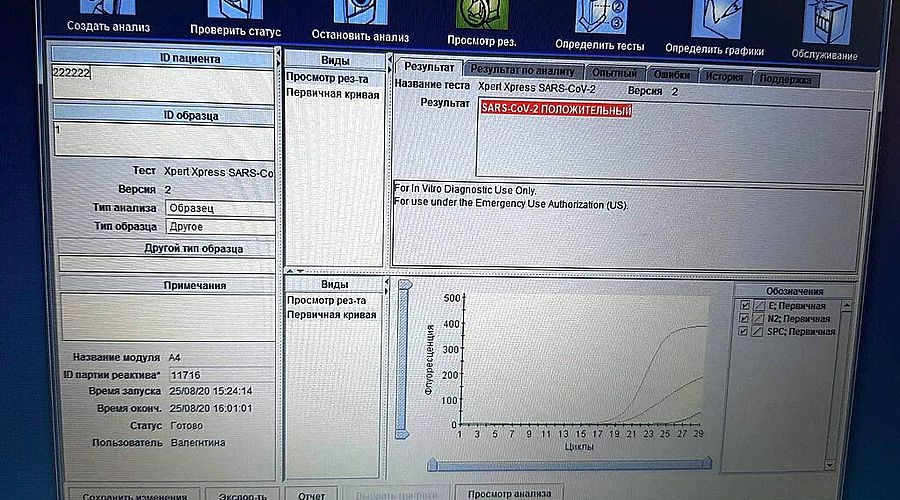Viewport: 900px width, 500px height.
Task: Toggle the N2; Первичная checkbox
Action: [742, 318]
